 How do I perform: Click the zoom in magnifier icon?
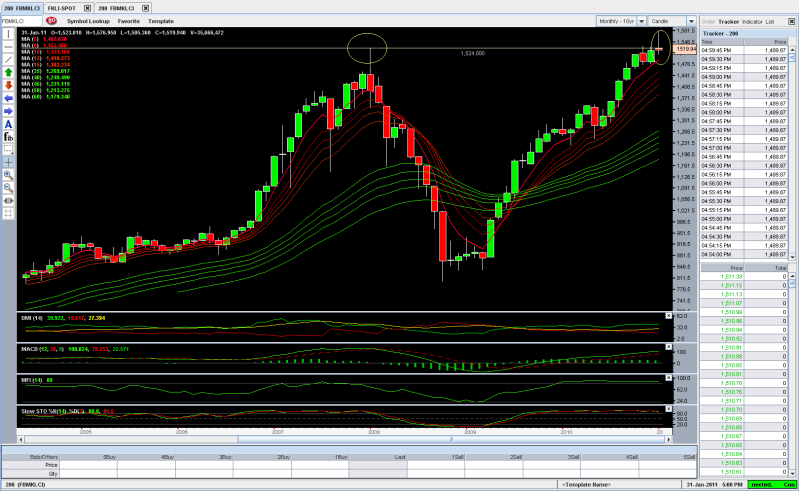[8, 175]
